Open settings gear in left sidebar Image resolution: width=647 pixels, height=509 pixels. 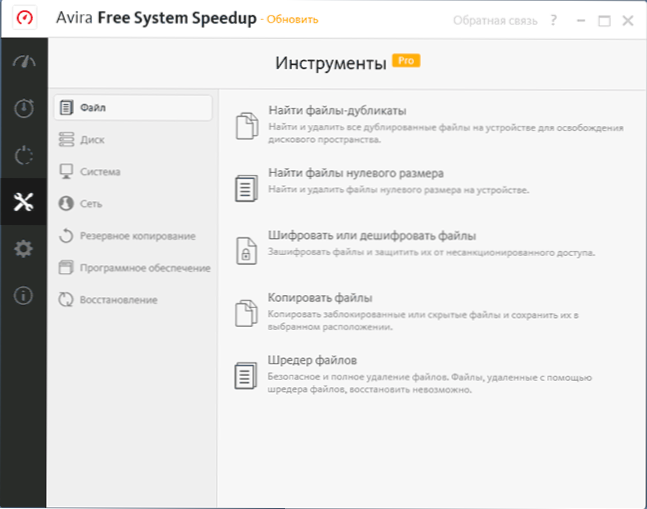click(x=24, y=249)
